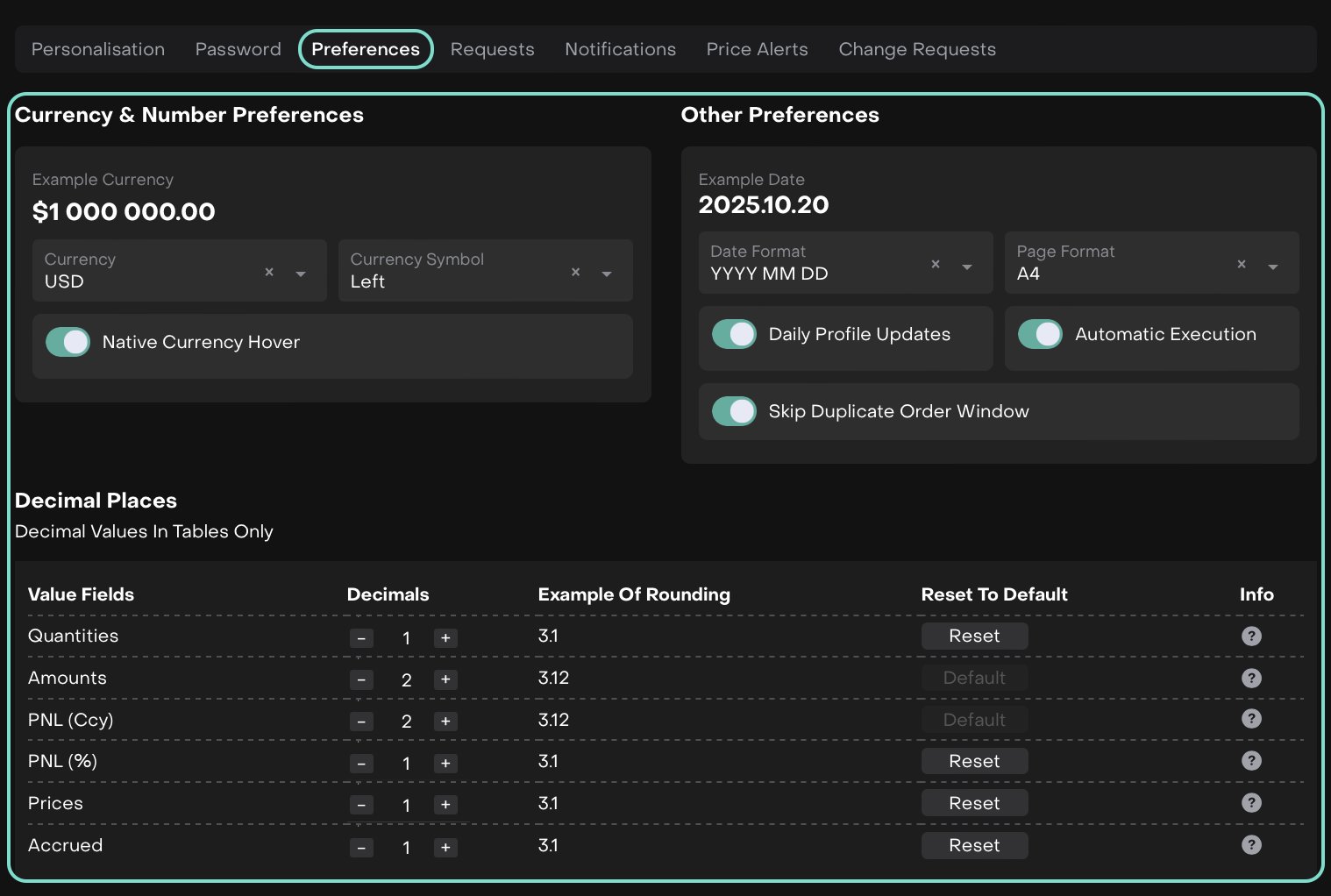Toggle Skip Duplicate Order Window
The image size is (1331, 896).
tap(734, 411)
